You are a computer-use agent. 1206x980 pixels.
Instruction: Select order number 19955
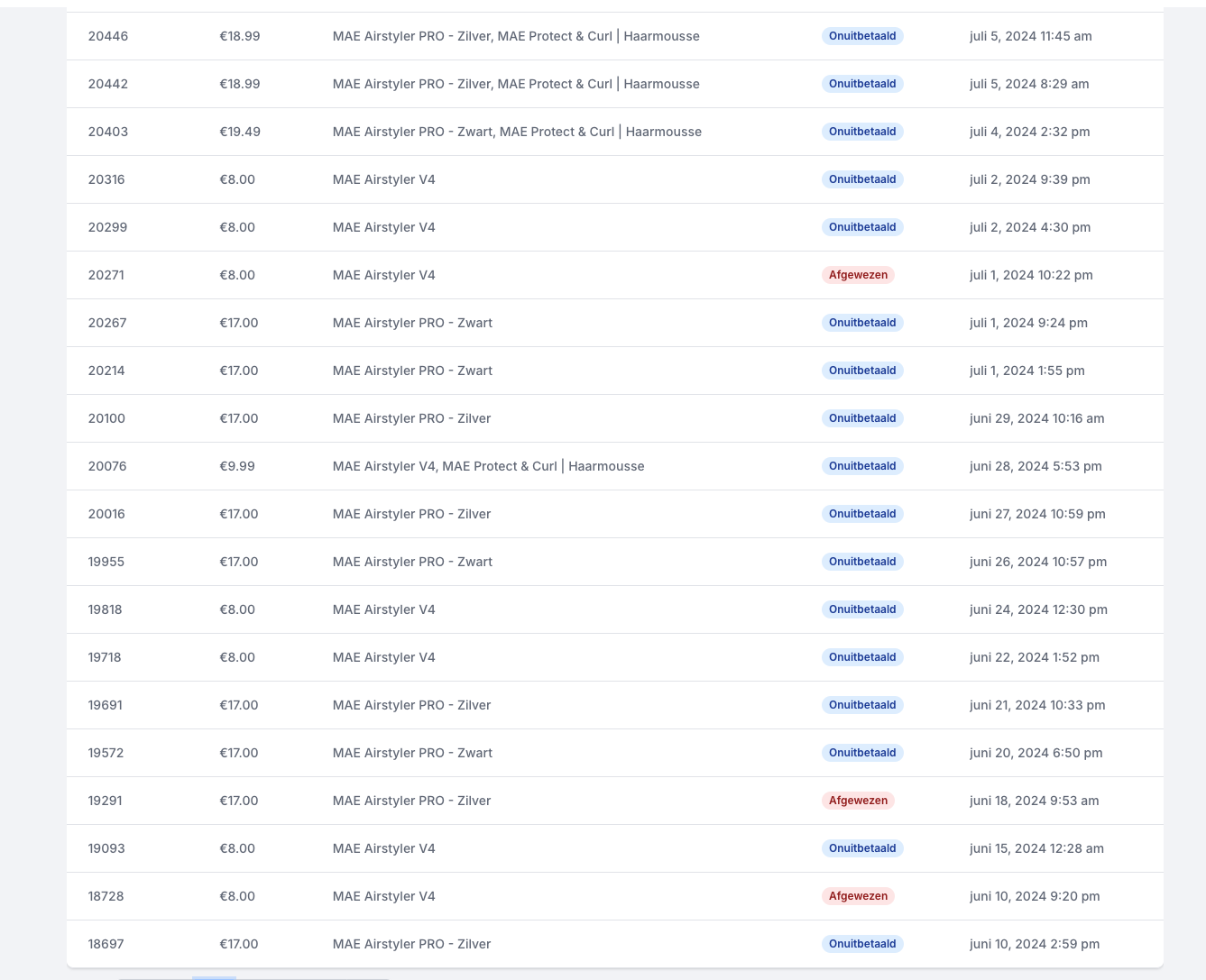(106, 562)
